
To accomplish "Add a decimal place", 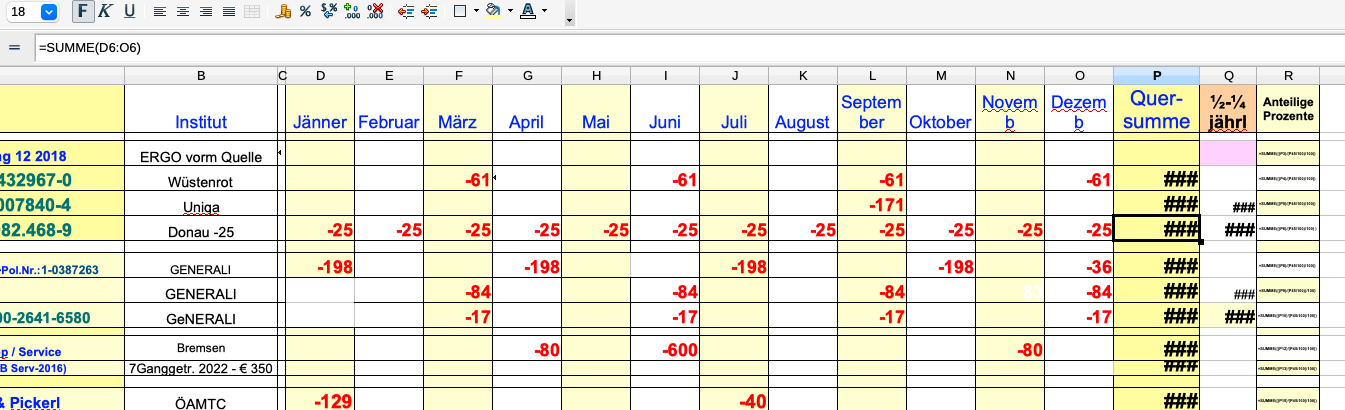I will click(351, 12).
